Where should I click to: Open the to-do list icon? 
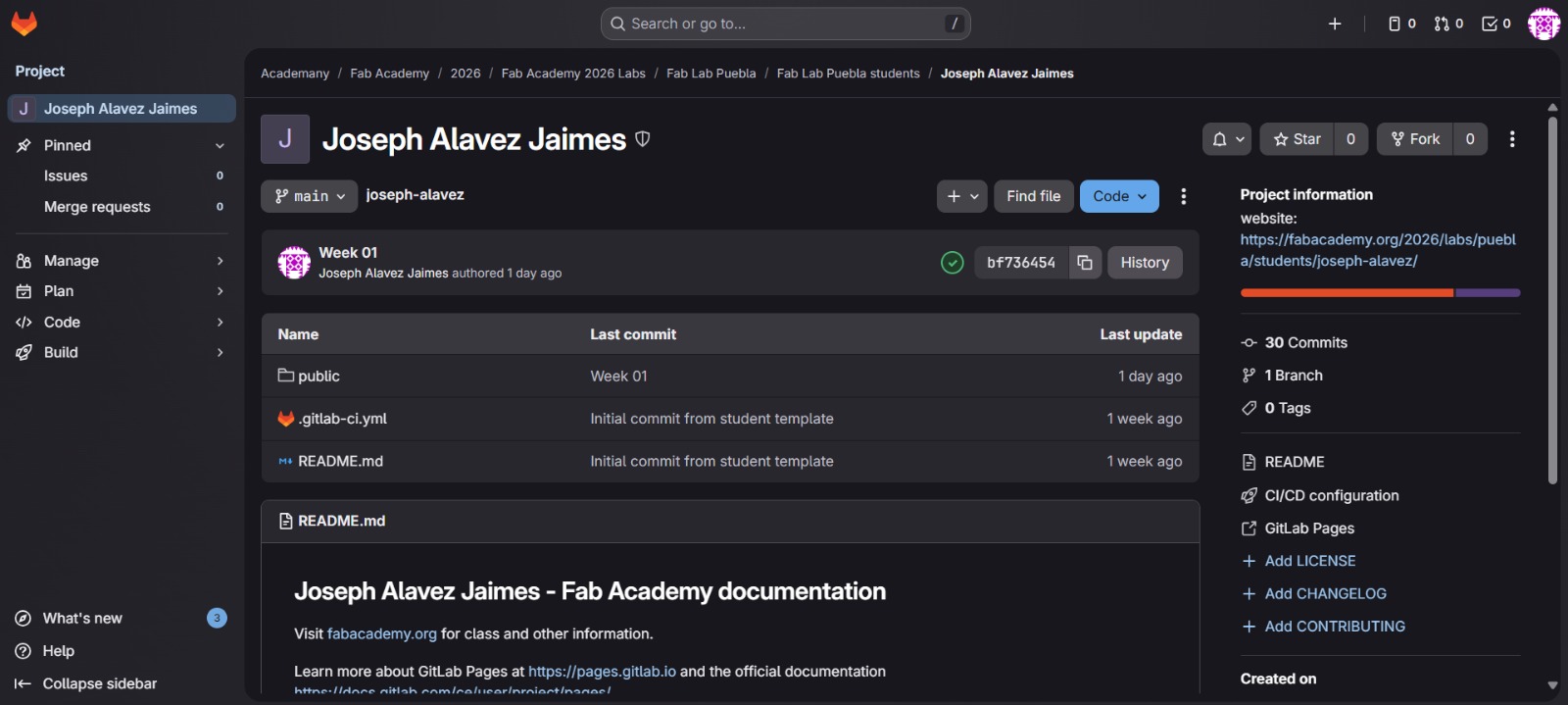[1495, 24]
